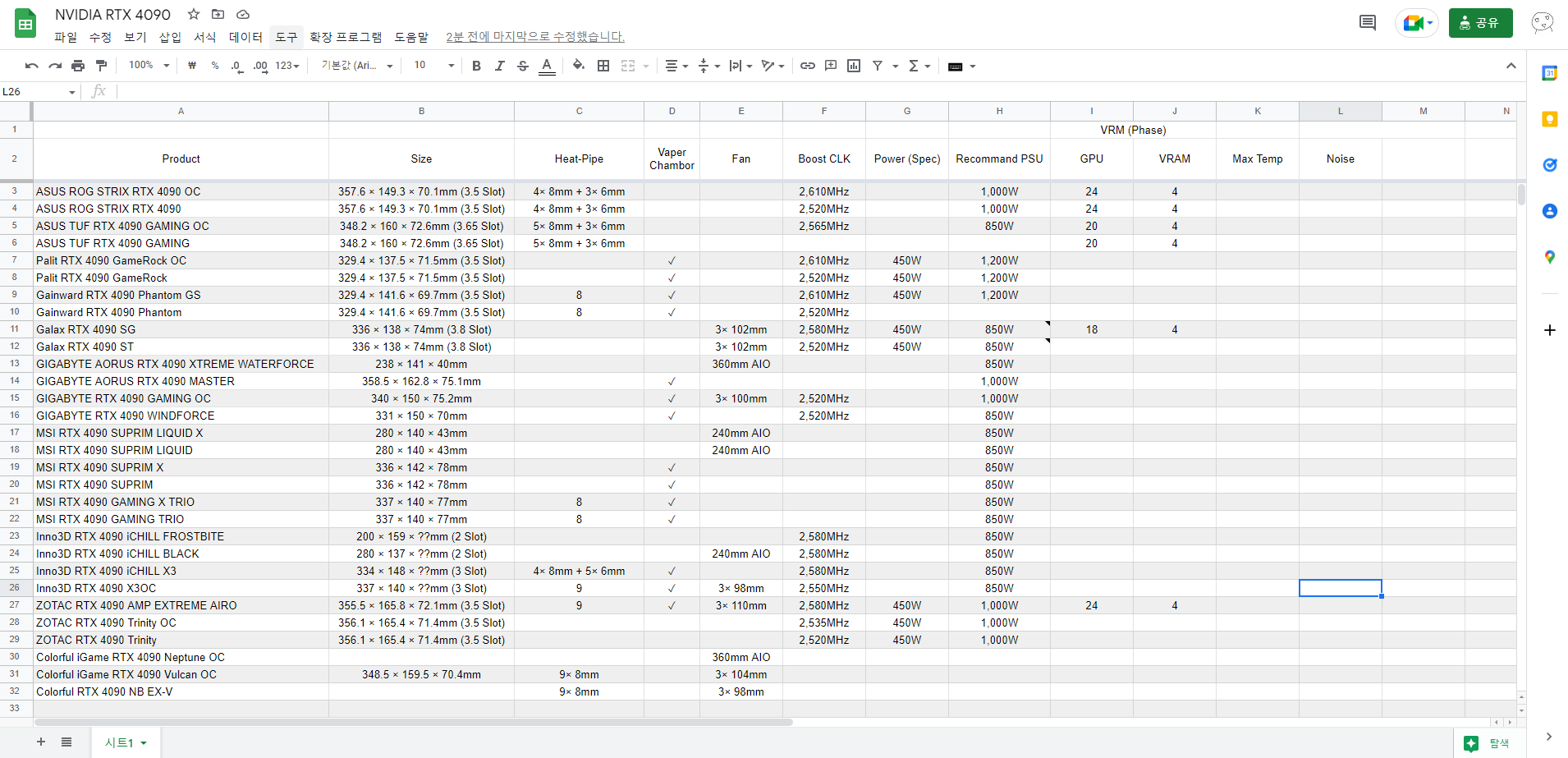This screenshot has width=1568, height=758.
Task: Open the text wrapping dropdown
Action: tap(740, 66)
